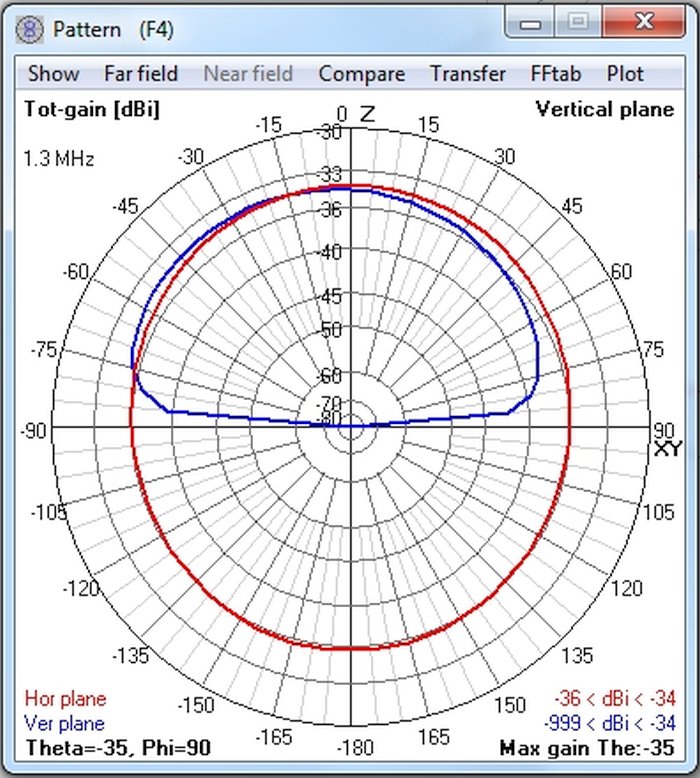Open the FFtab menu
The image size is (700, 778).
pos(556,74)
